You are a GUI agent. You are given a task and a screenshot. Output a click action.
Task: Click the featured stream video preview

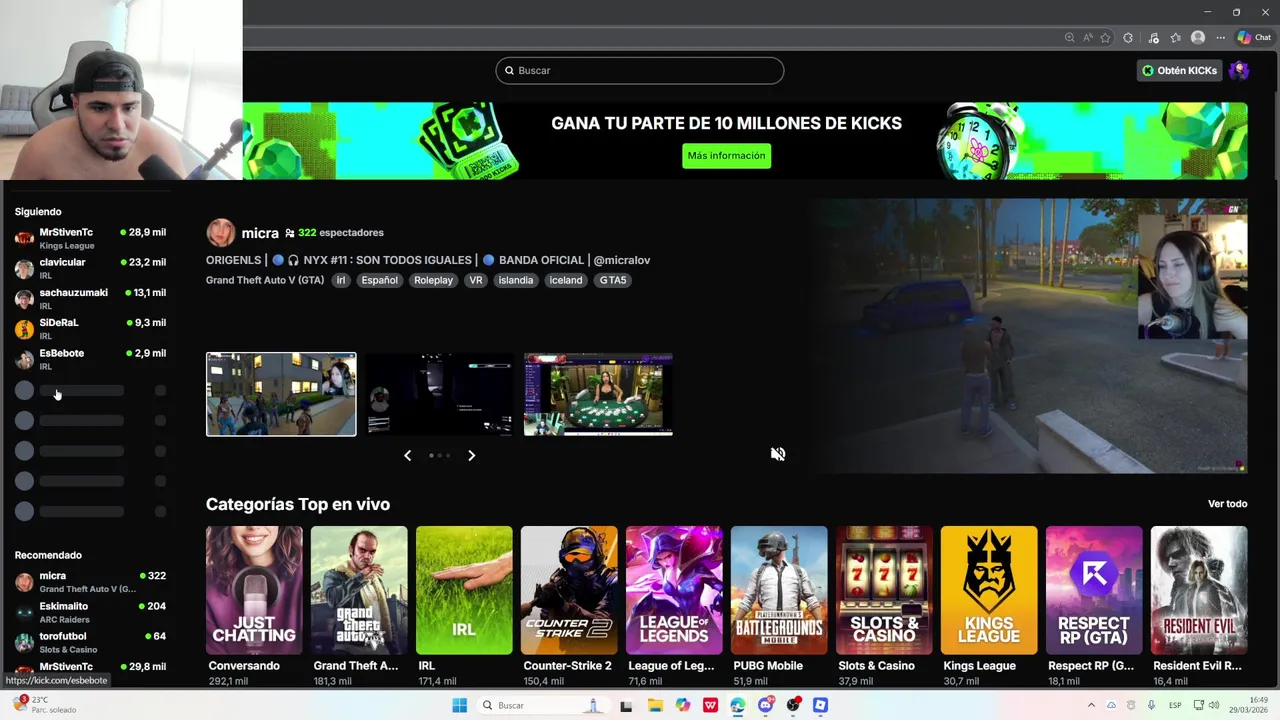click(x=1028, y=335)
